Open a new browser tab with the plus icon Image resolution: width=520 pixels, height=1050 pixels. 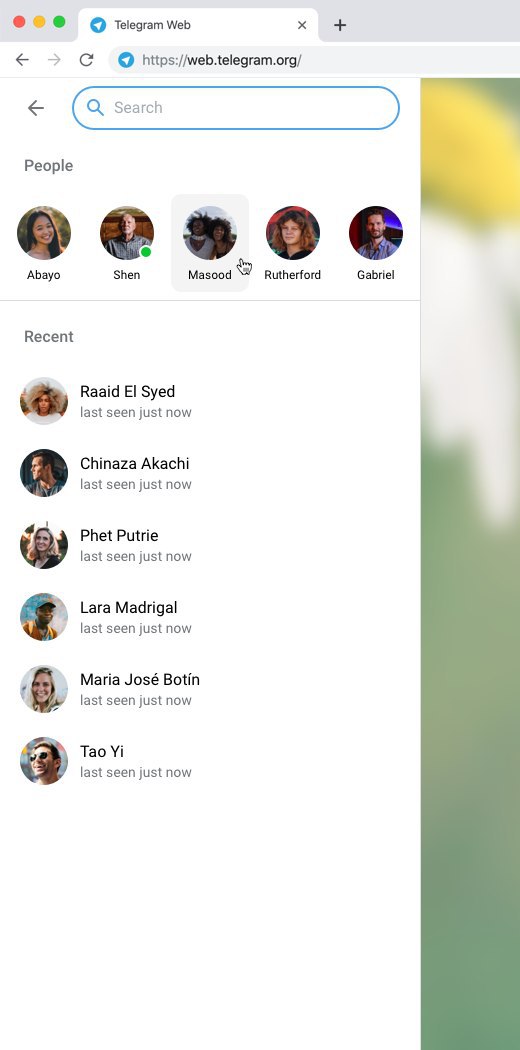click(x=340, y=25)
